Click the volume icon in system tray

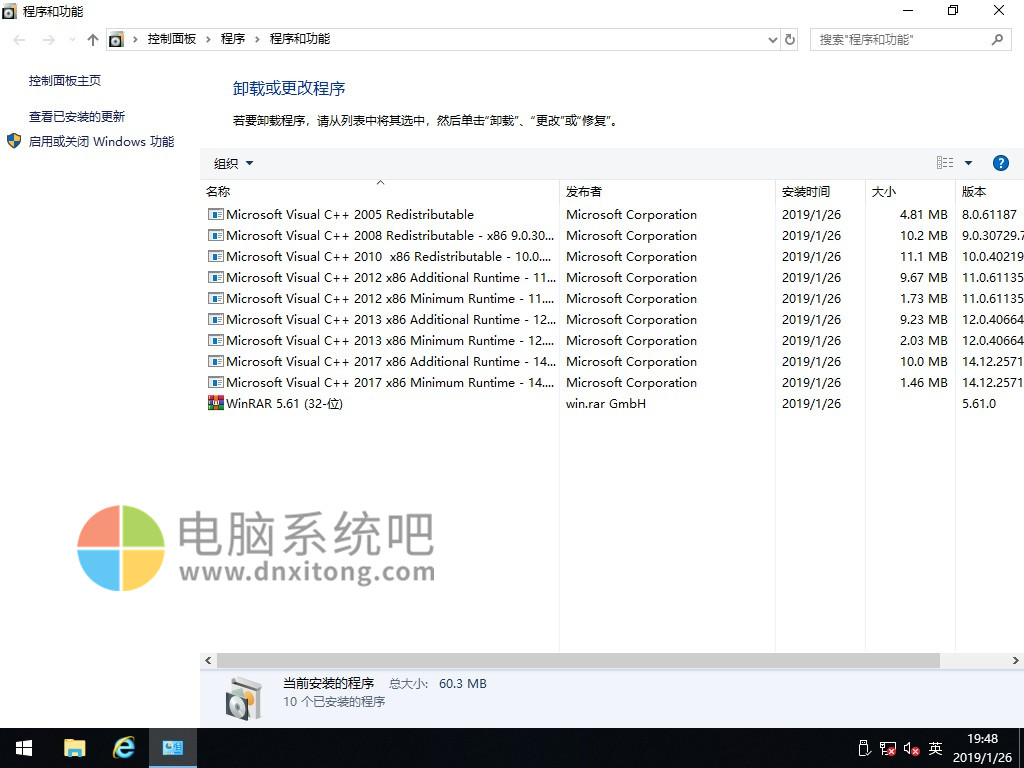(x=911, y=748)
